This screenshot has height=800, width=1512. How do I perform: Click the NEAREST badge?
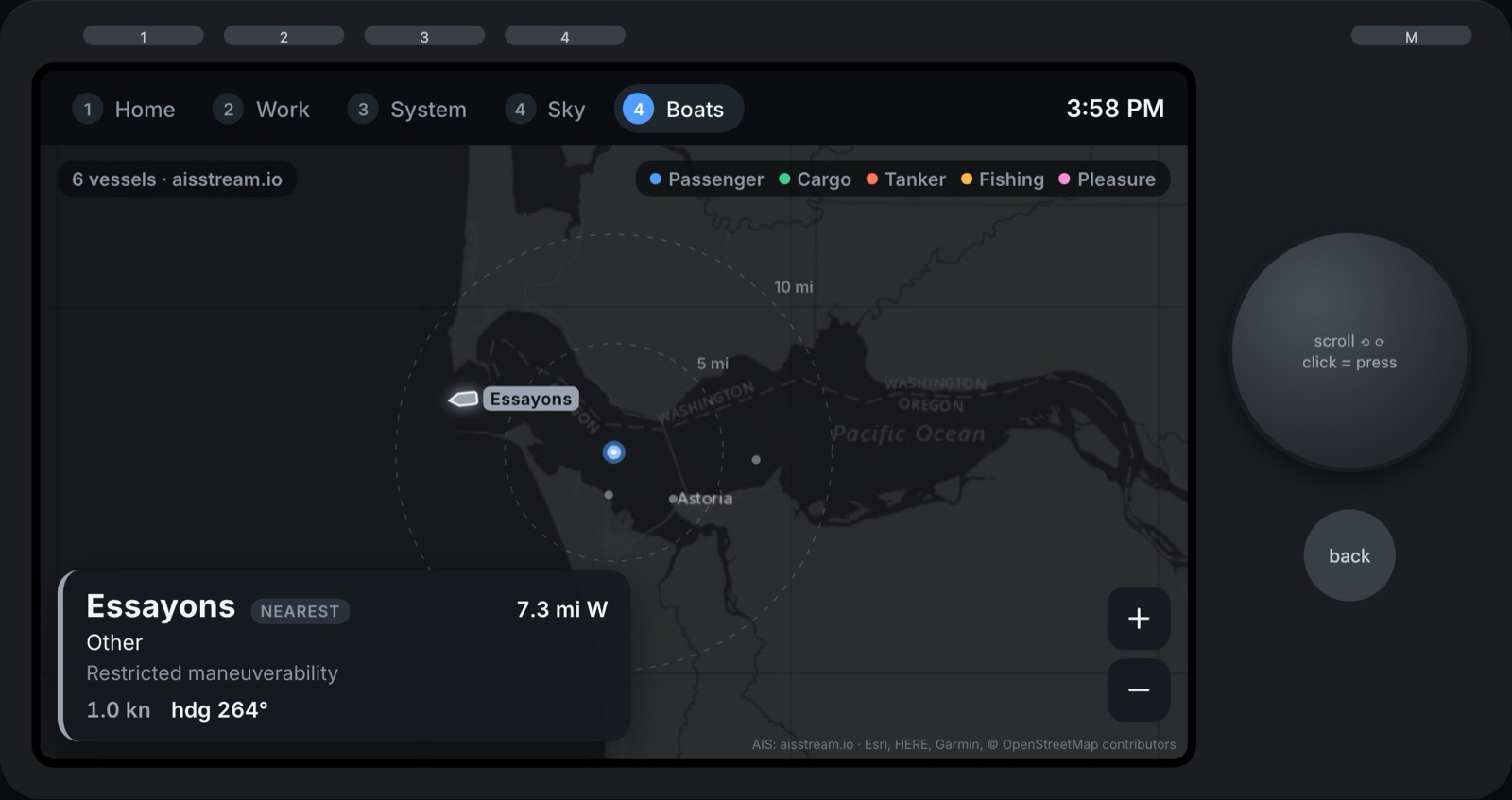[x=300, y=611]
